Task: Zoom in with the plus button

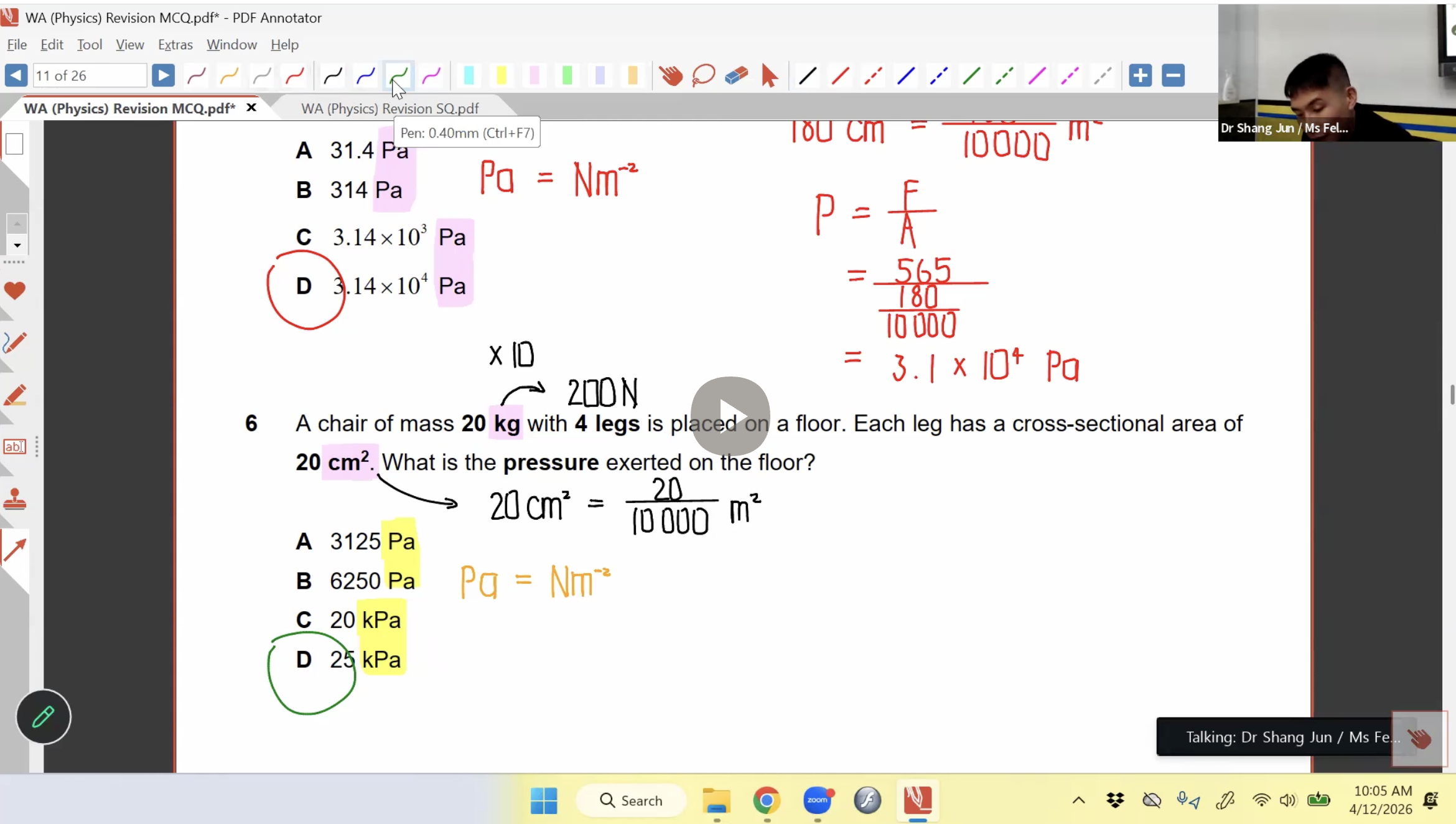Action: point(1141,75)
